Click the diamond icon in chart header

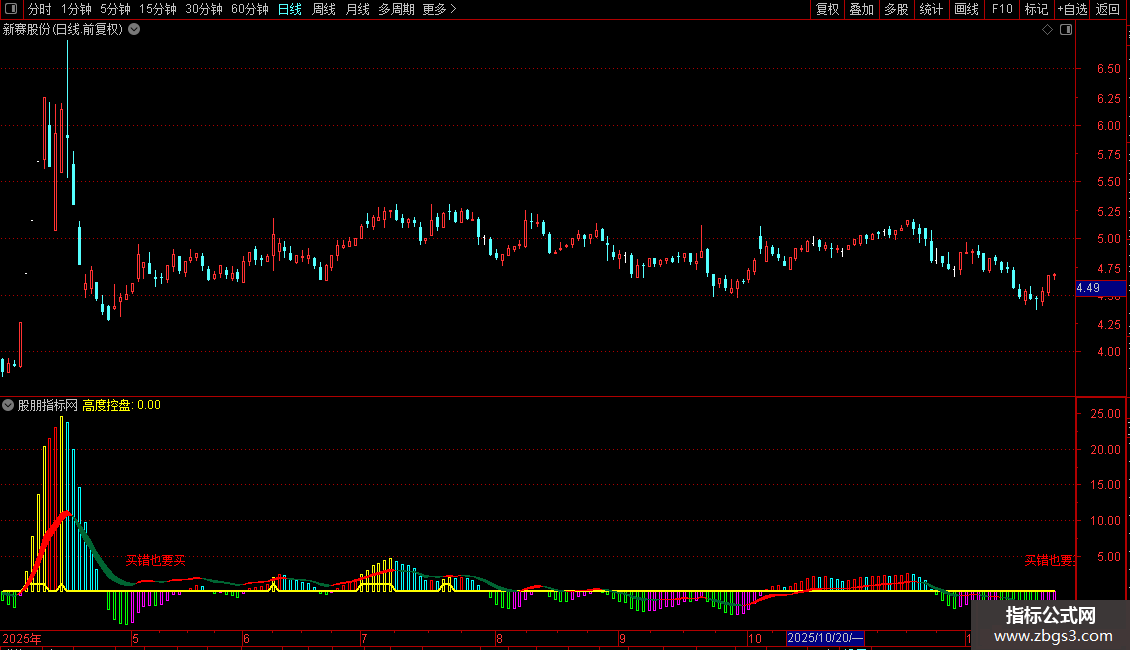(x=1048, y=30)
